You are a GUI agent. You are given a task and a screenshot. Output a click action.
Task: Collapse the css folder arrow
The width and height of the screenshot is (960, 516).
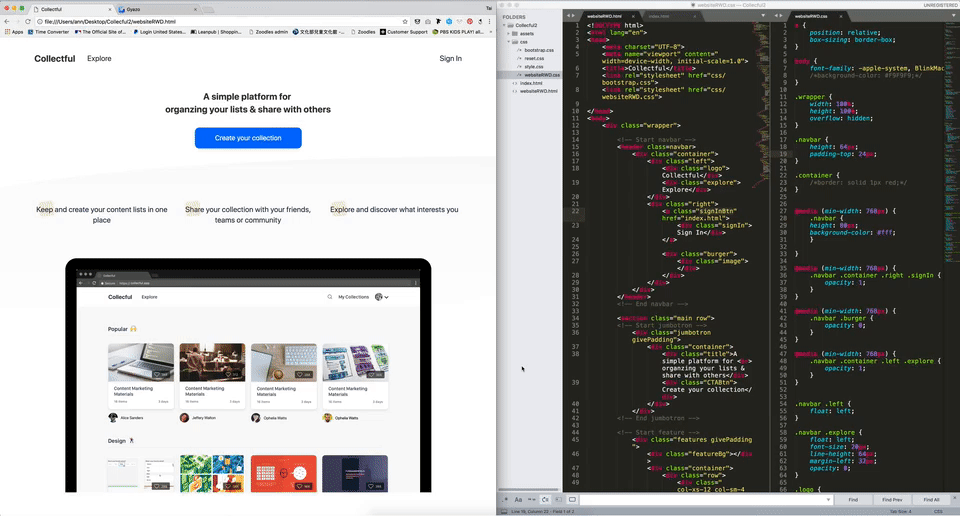[508, 42]
